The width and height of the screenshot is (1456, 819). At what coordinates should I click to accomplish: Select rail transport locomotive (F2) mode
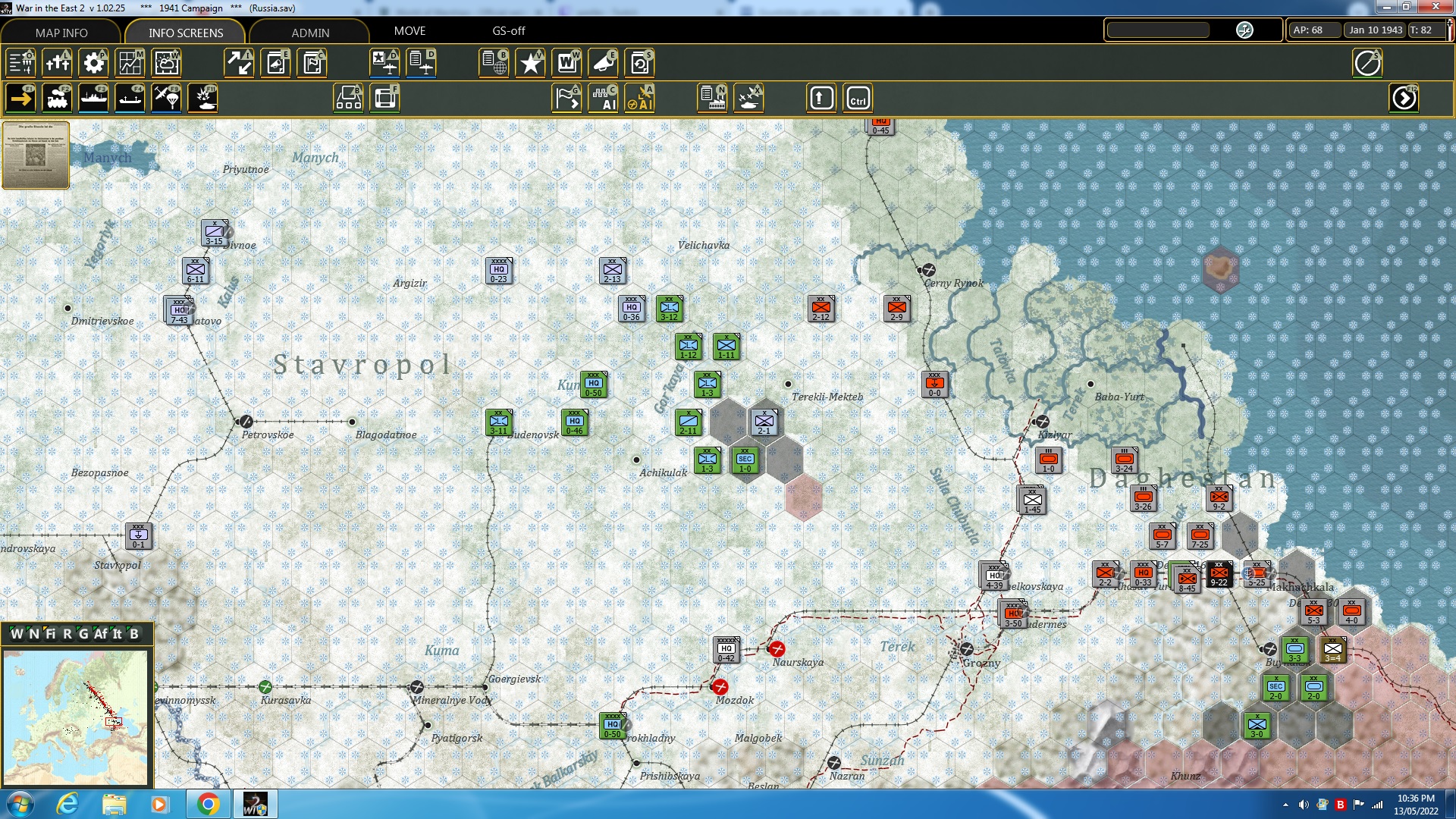pyautogui.click(x=57, y=98)
